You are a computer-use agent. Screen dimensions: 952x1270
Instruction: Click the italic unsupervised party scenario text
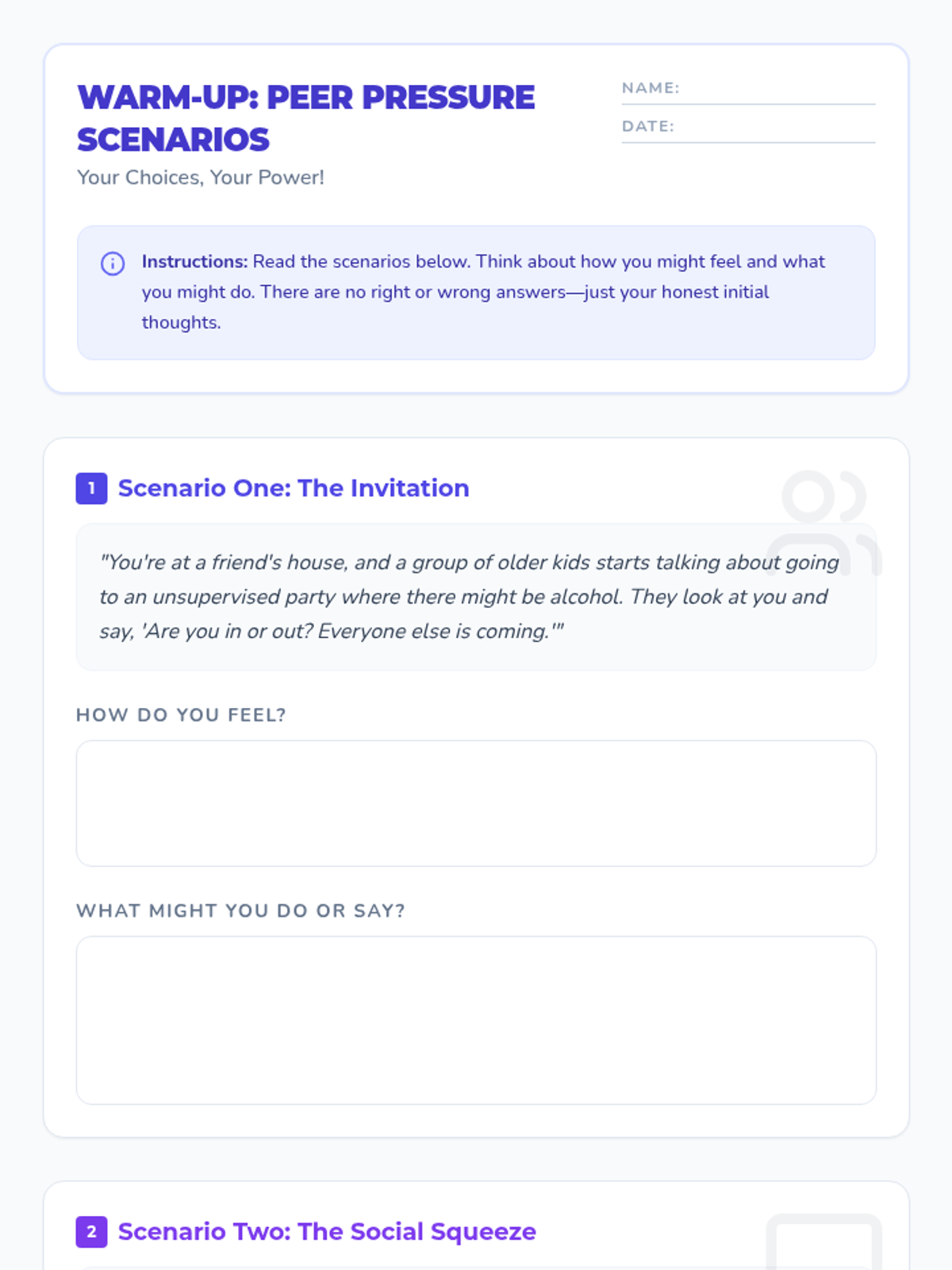[468, 597]
